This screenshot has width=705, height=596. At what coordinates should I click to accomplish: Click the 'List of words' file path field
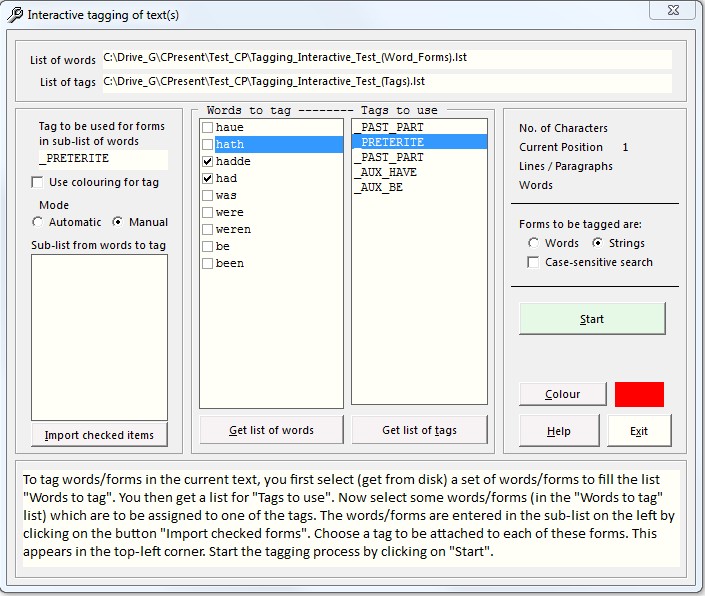tap(386, 59)
